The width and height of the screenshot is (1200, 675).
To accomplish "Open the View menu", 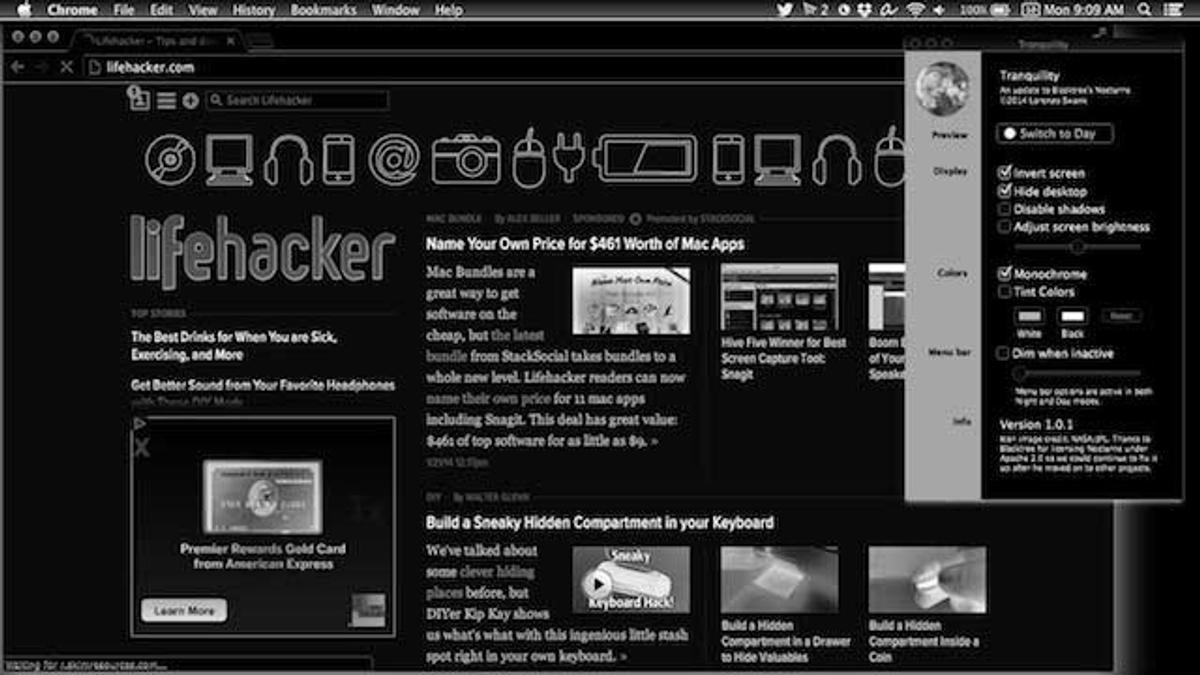I will pos(203,10).
